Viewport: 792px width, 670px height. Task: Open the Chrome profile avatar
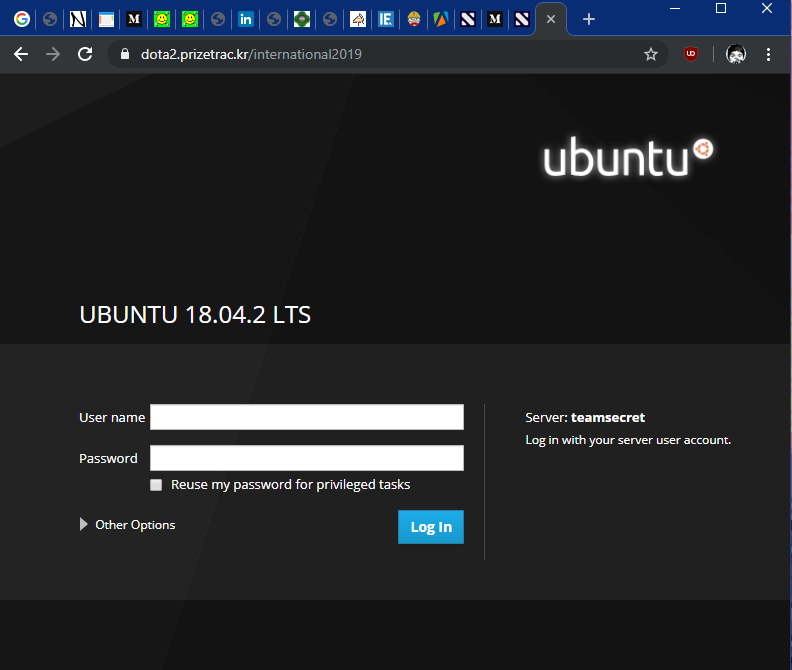pyautogui.click(x=735, y=54)
